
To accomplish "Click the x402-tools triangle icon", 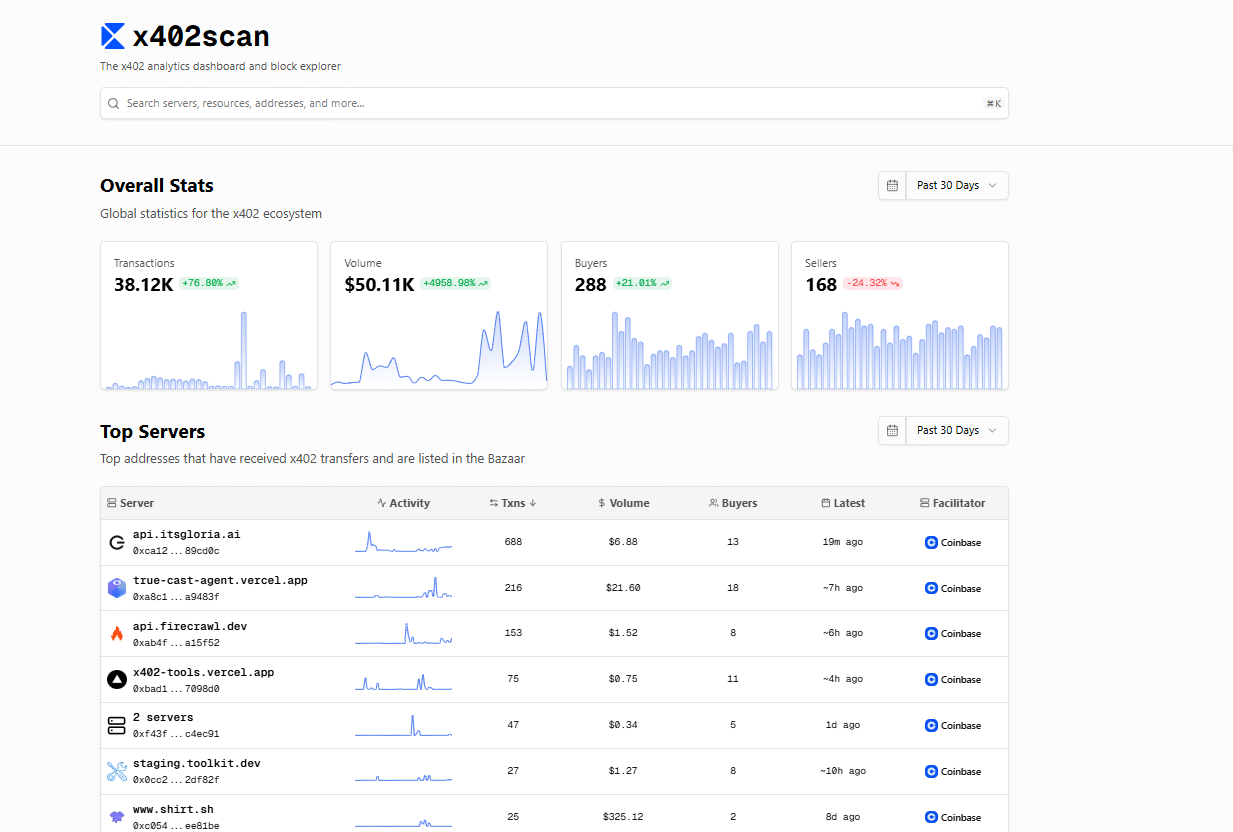I will click(x=116, y=680).
